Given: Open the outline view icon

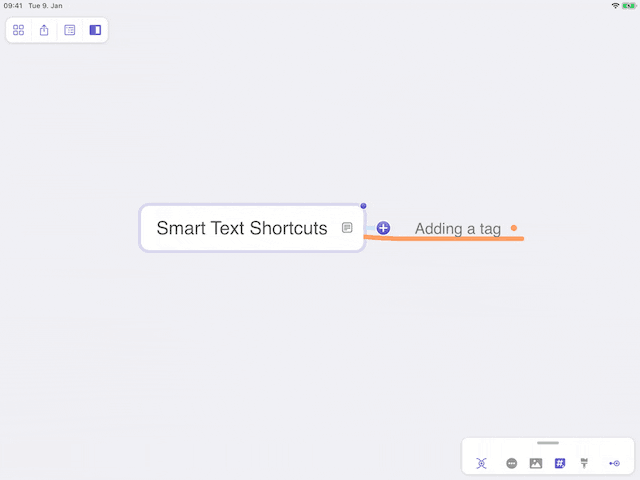Looking at the screenshot, I should [70, 30].
